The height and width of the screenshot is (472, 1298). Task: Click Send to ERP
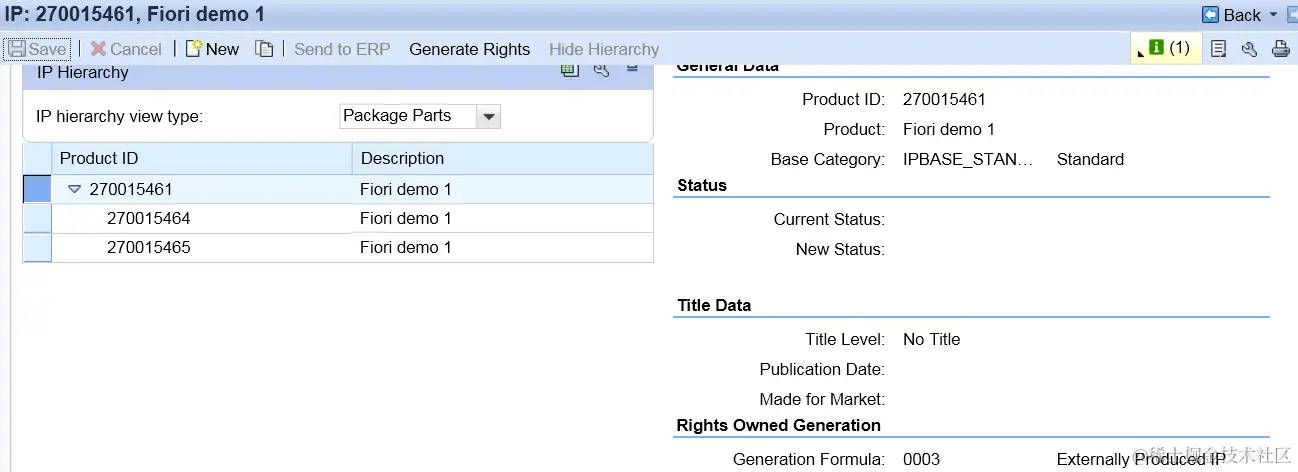pos(342,49)
